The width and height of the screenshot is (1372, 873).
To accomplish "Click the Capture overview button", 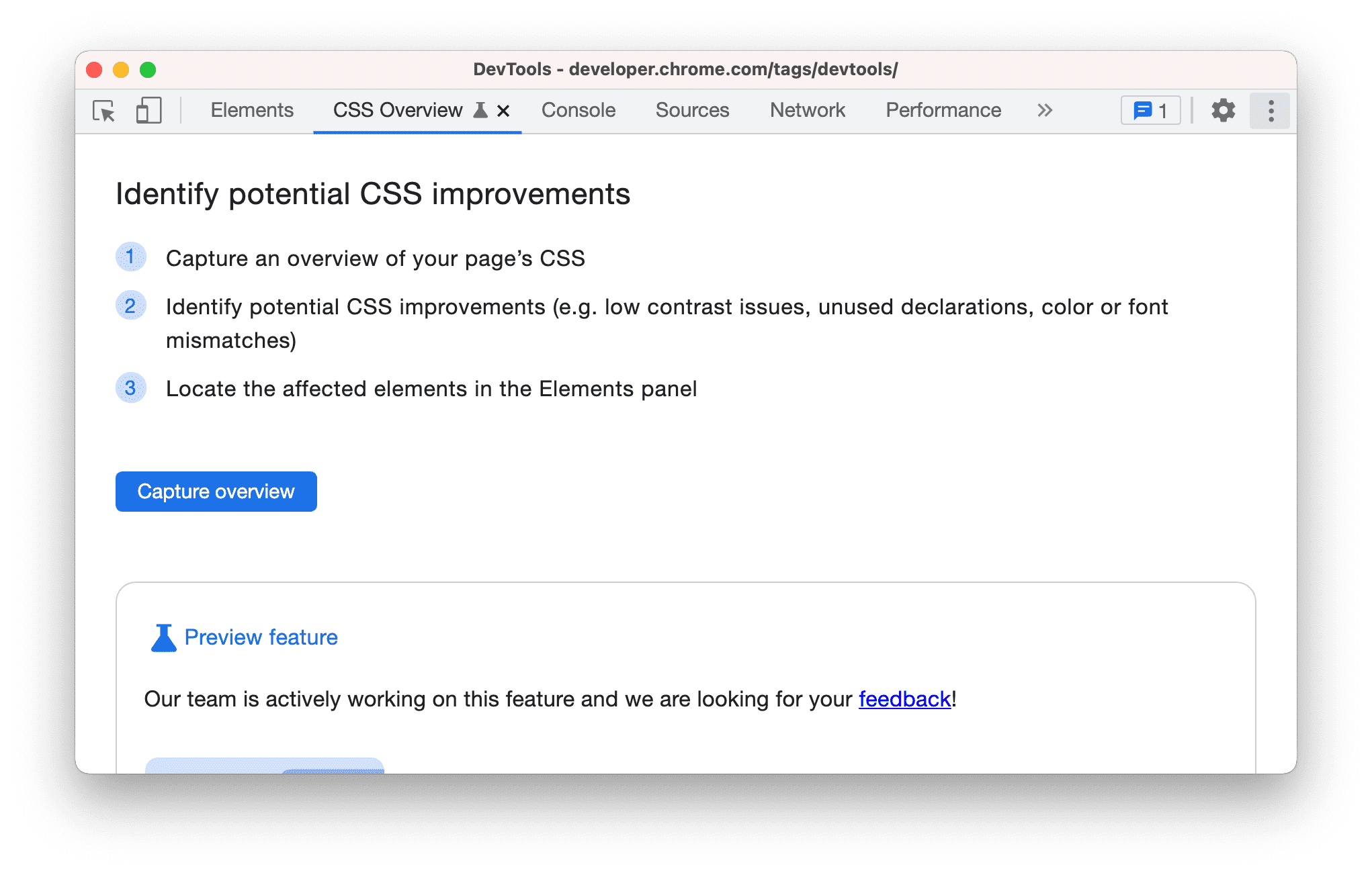I will pyautogui.click(x=215, y=491).
